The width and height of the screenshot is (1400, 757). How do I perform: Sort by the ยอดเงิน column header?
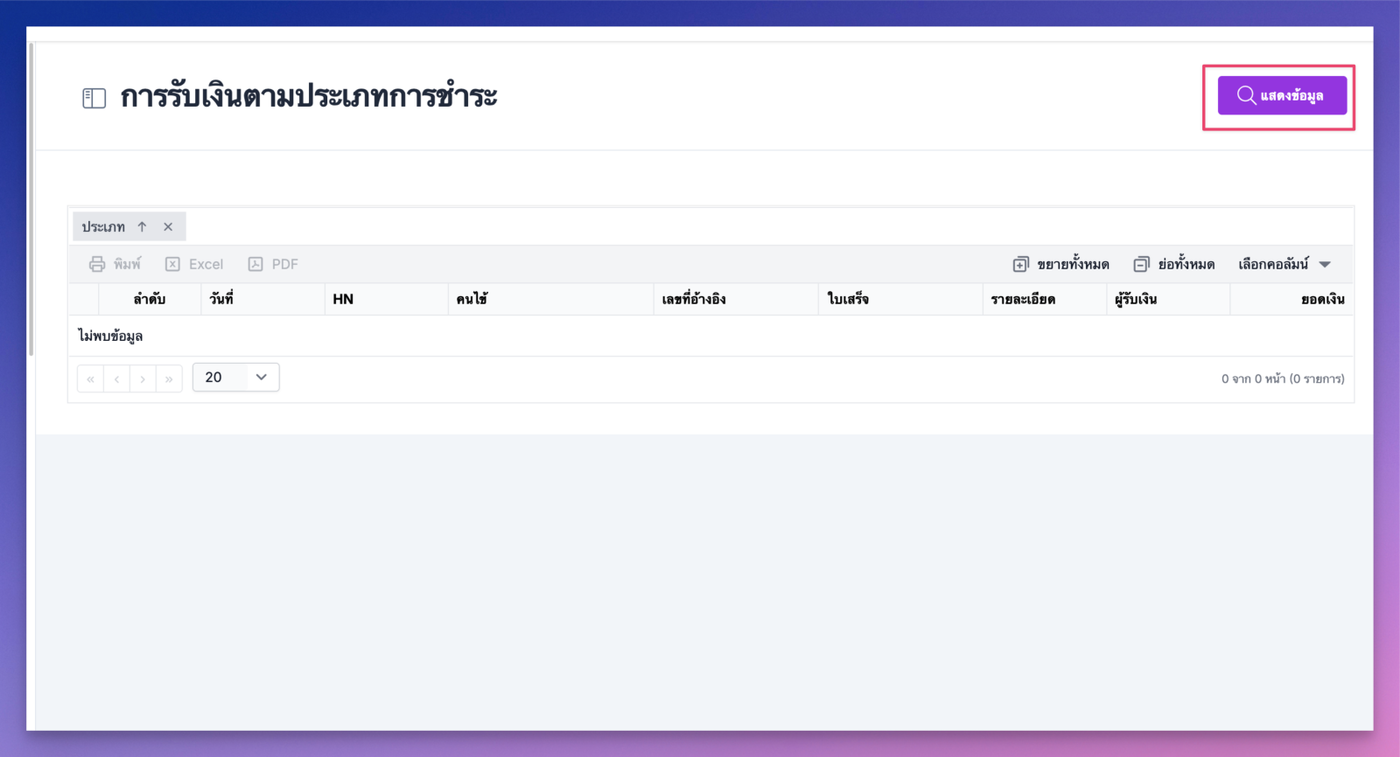1322,299
